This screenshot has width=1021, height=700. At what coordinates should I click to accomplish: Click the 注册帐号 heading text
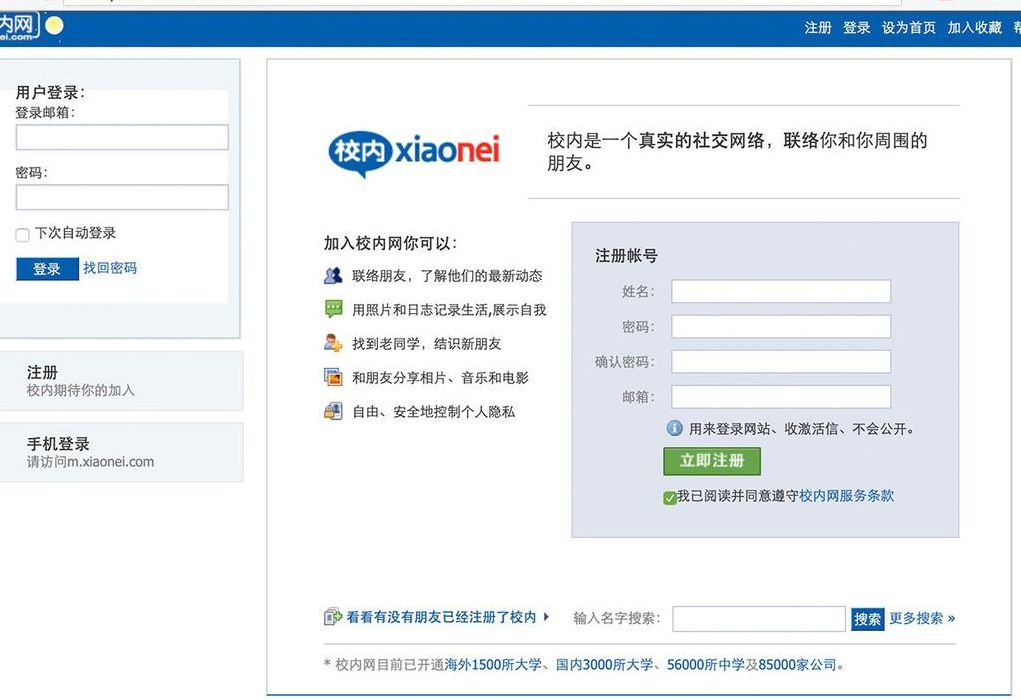(x=626, y=255)
